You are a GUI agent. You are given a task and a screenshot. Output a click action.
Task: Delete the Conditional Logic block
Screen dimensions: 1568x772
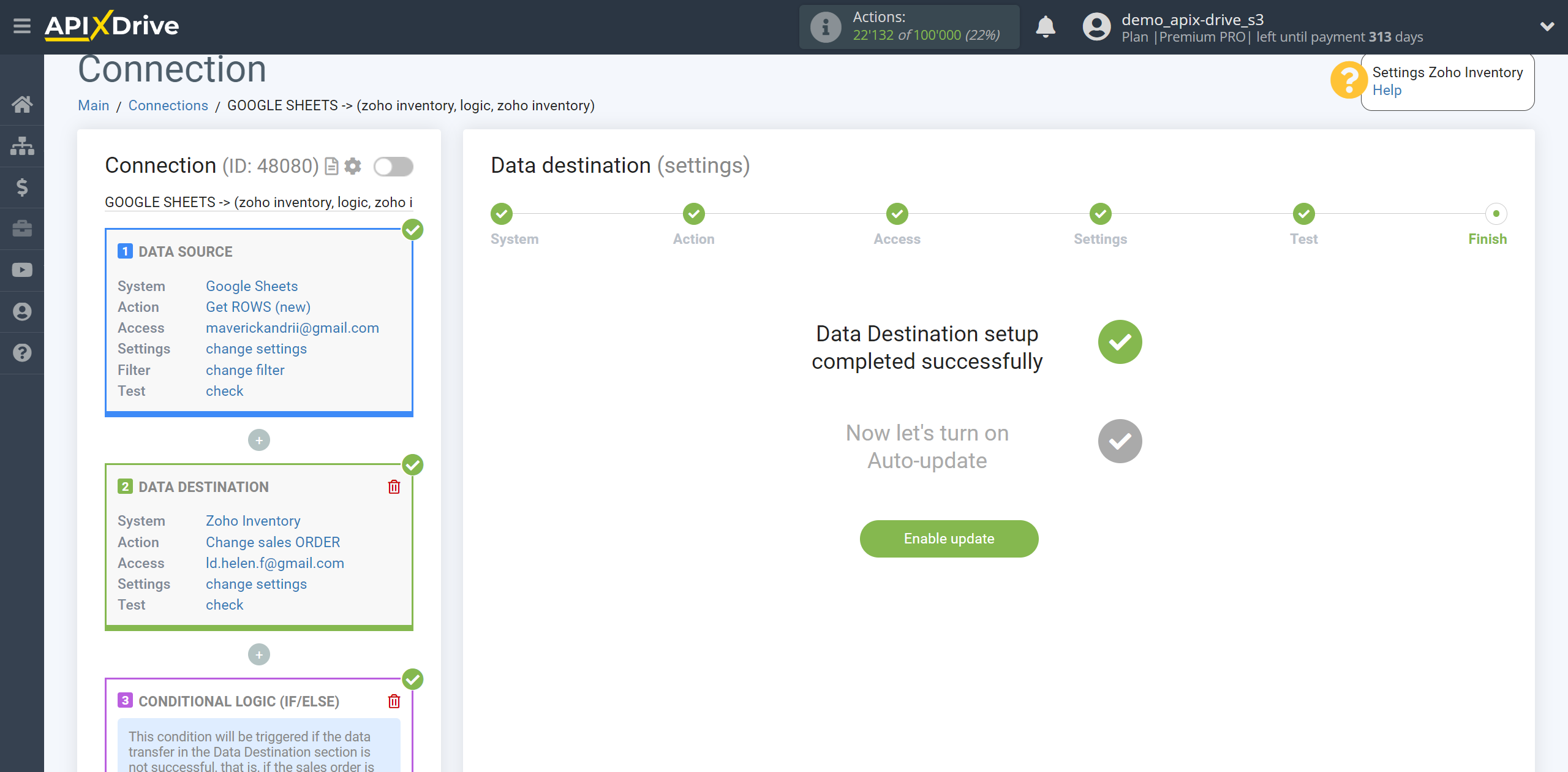(394, 701)
